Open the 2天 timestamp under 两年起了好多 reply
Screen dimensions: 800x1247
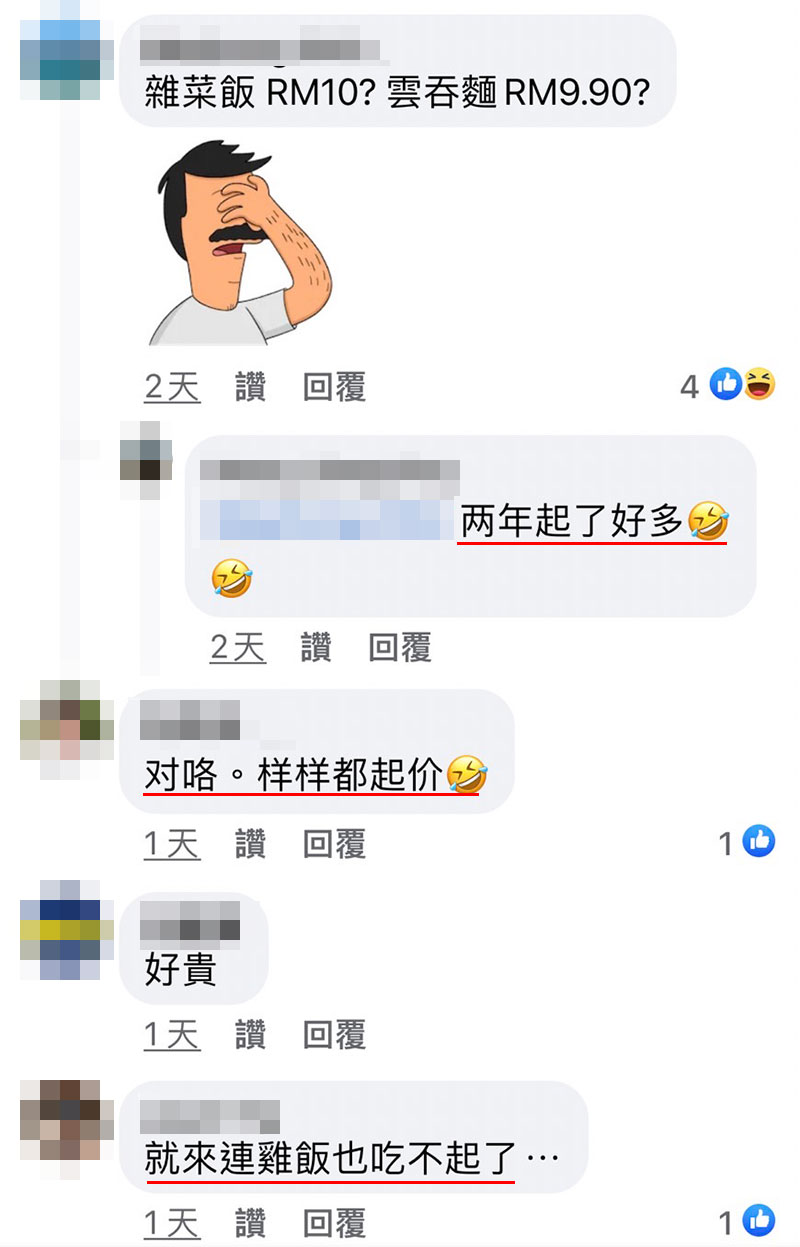click(238, 648)
